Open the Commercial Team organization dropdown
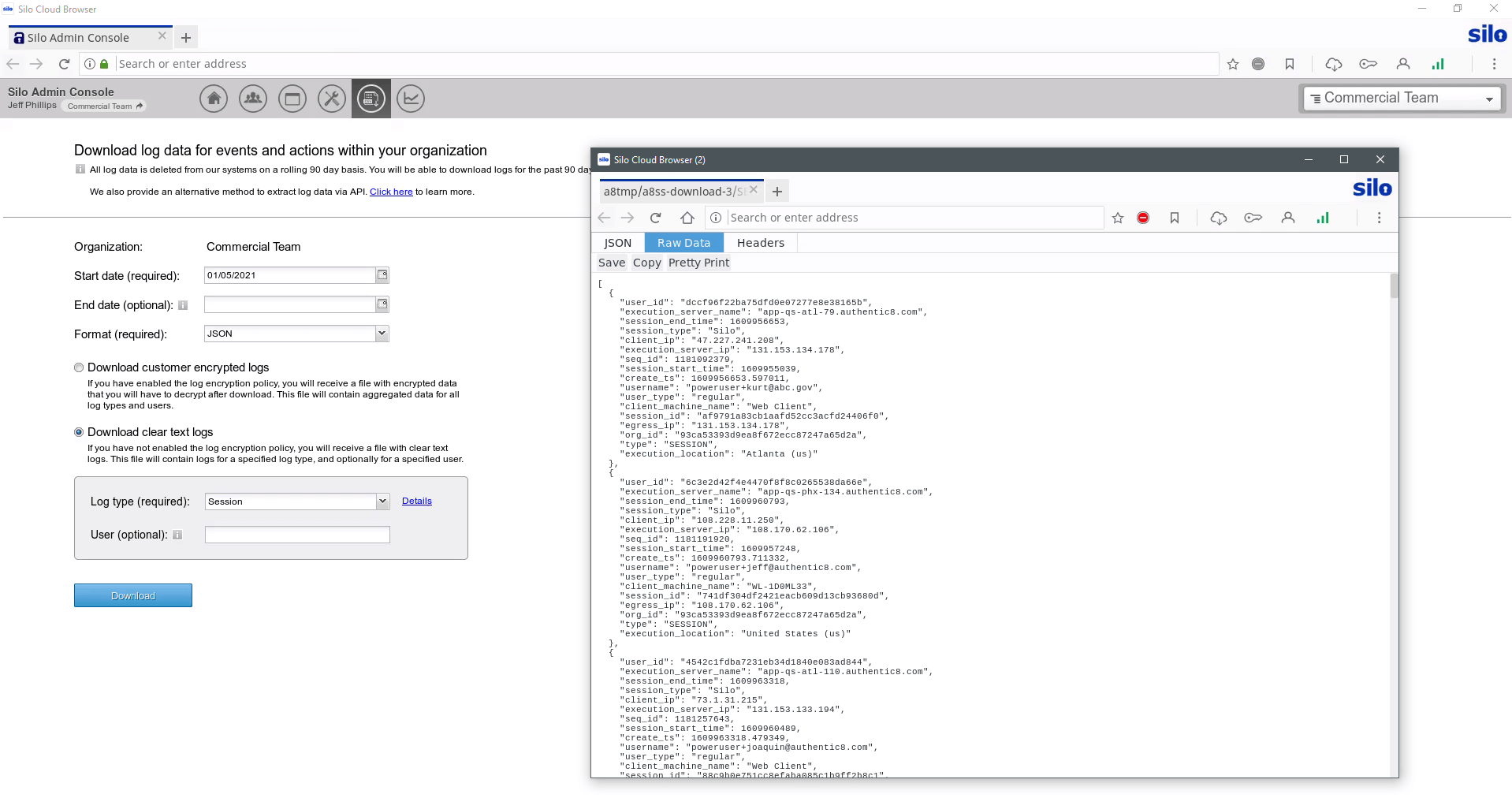 pyautogui.click(x=1401, y=98)
